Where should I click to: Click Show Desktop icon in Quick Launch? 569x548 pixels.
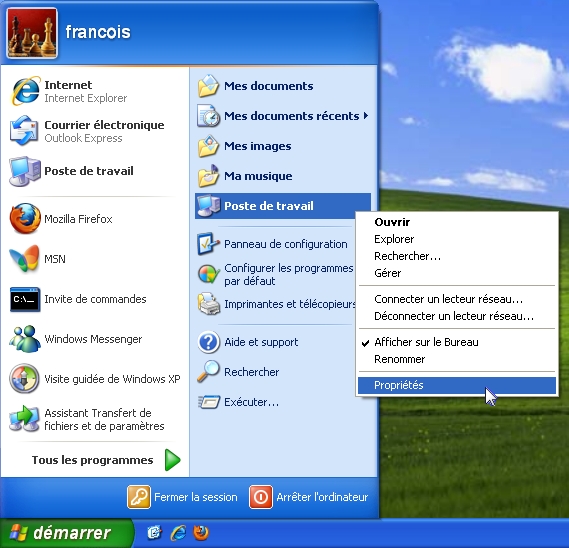point(154,533)
